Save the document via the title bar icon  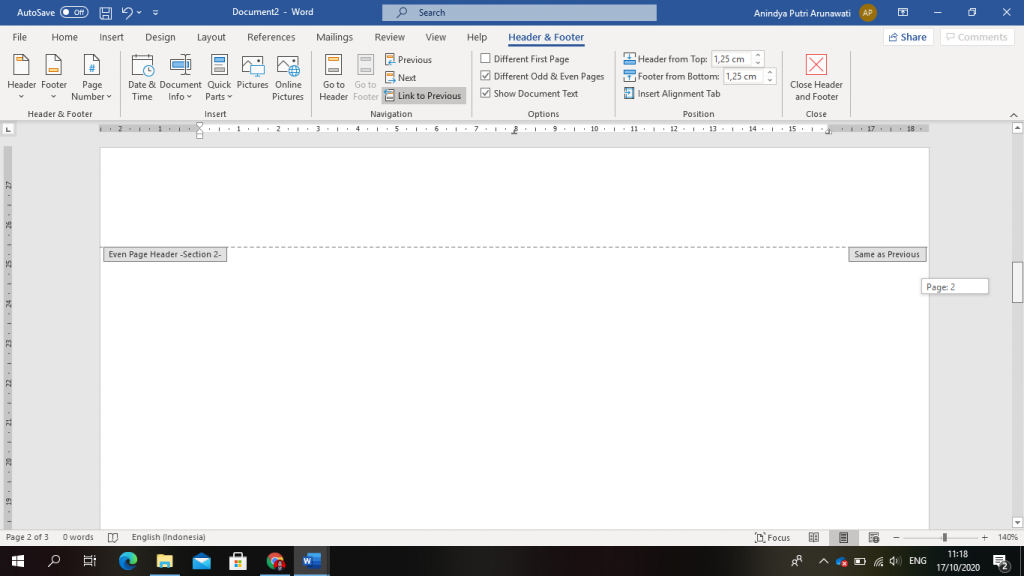105,12
